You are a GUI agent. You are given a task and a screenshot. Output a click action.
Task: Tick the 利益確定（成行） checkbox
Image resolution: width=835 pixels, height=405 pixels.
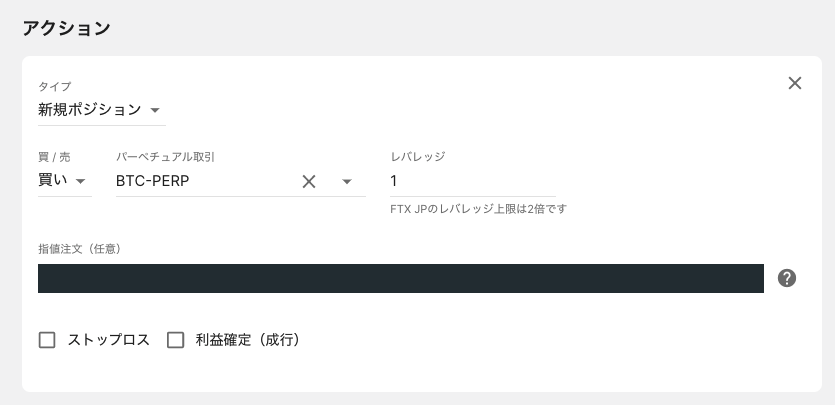[175, 340]
